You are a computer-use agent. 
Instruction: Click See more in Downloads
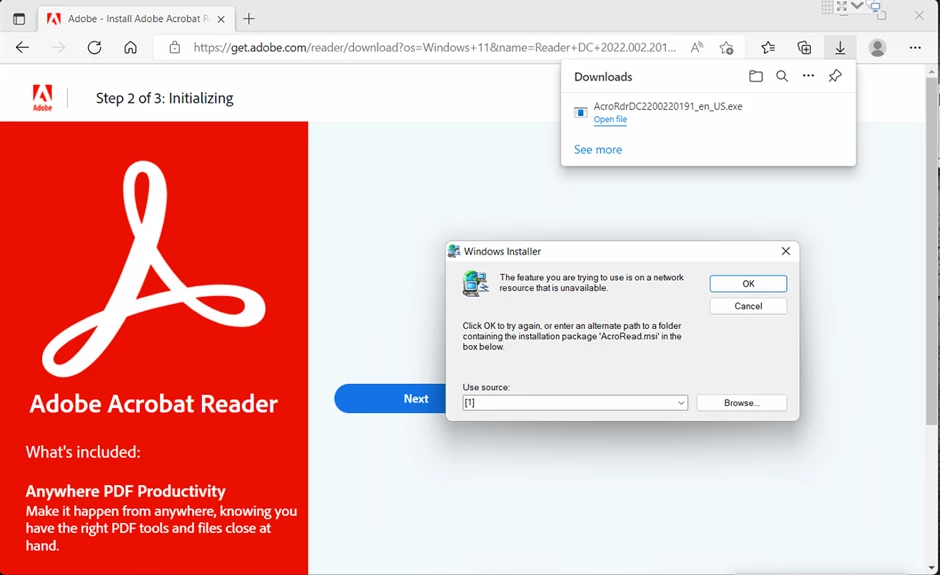click(598, 149)
